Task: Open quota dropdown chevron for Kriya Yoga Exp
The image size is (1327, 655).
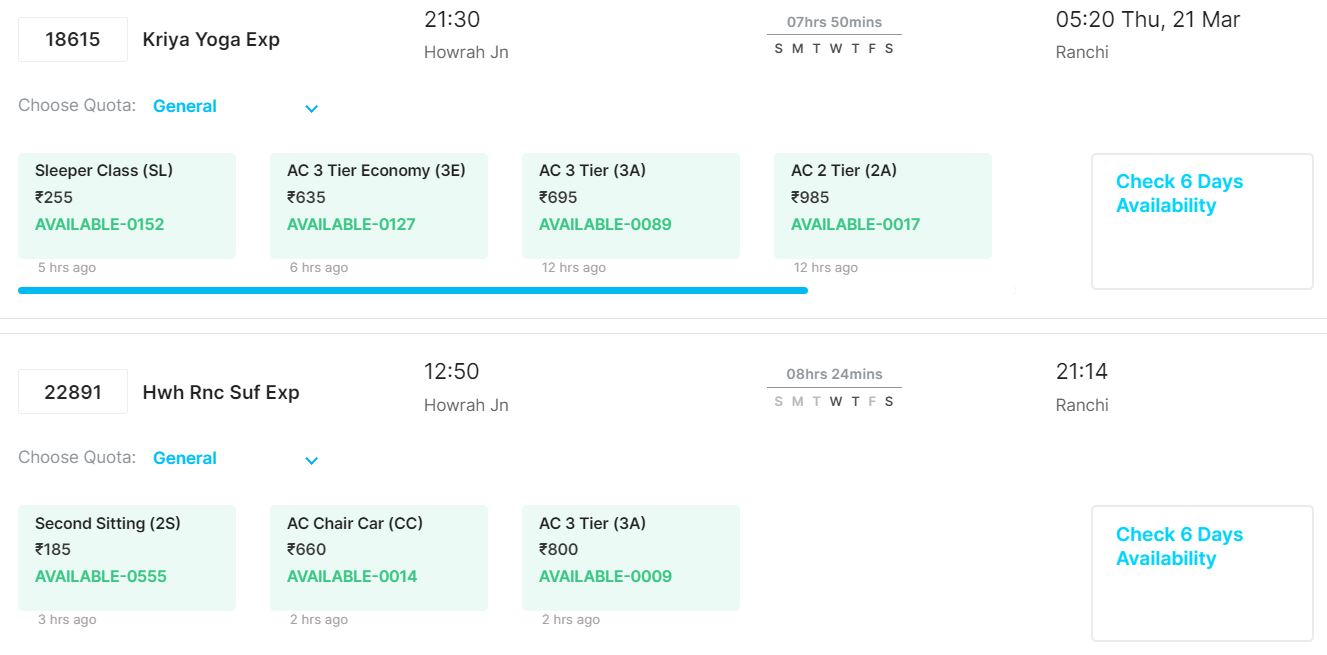Action: click(x=311, y=108)
